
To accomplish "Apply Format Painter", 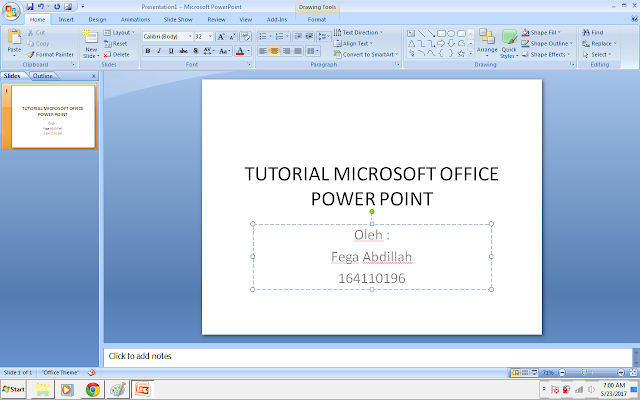I will [x=51, y=54].
